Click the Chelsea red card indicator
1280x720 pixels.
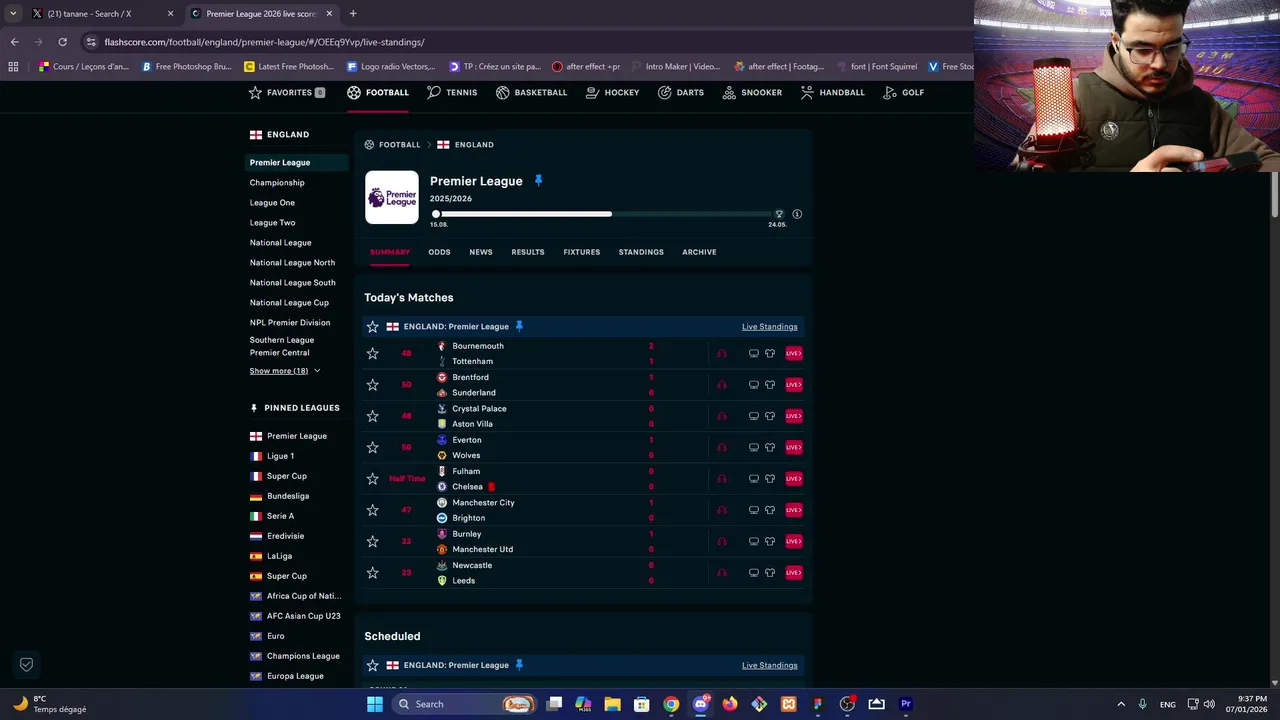point(491,487)
